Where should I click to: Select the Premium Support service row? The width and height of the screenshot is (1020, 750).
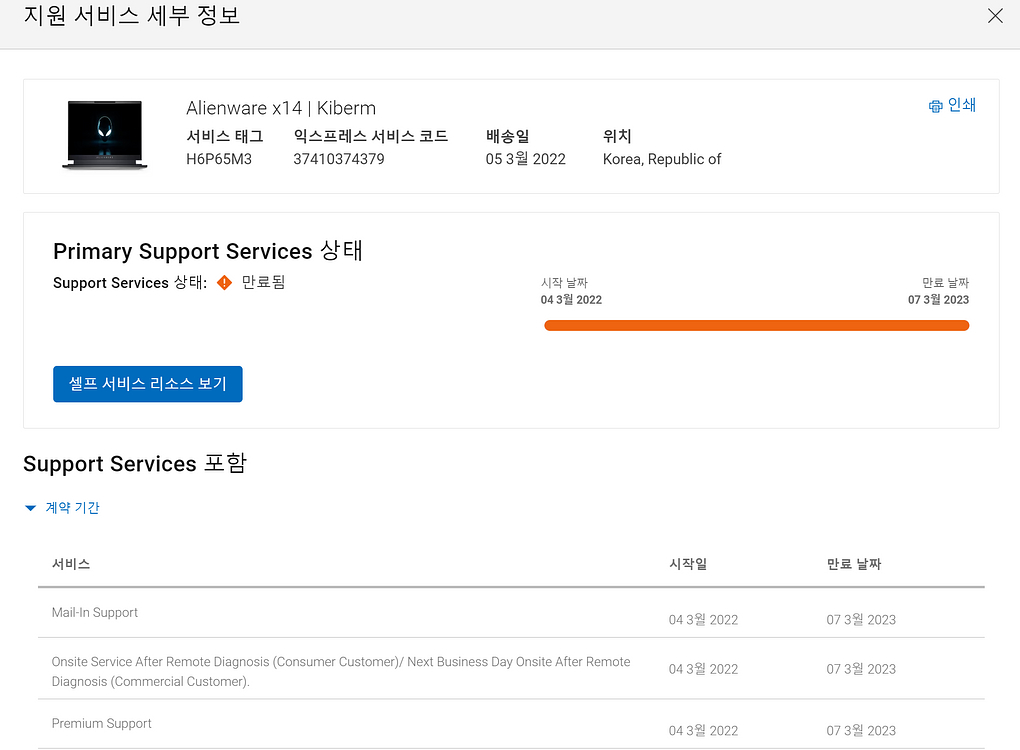(102, 724)
